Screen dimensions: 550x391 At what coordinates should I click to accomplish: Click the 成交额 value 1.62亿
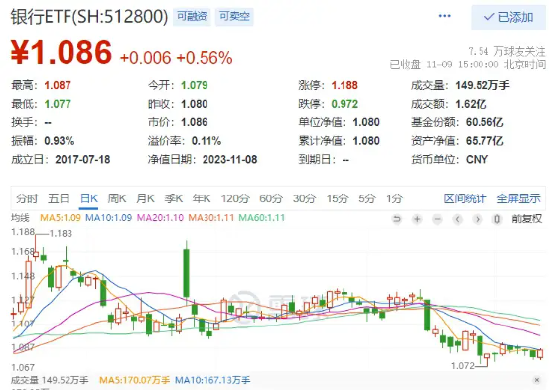[471, 104]
